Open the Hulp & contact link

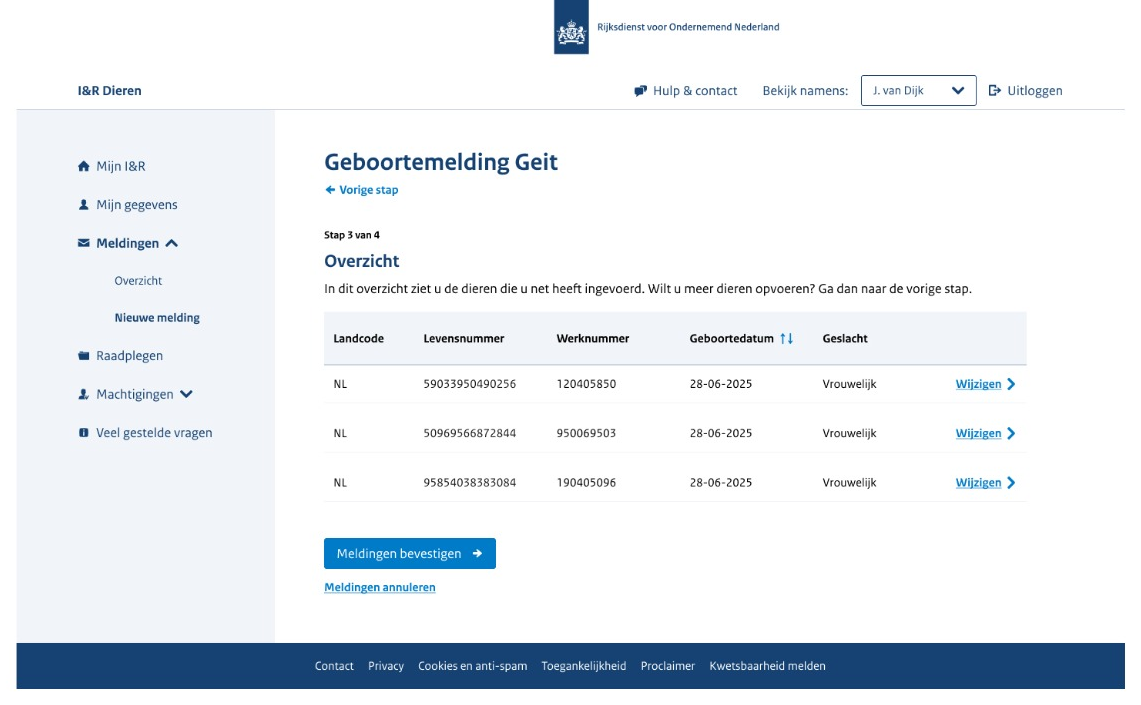[x=695, y=91]
